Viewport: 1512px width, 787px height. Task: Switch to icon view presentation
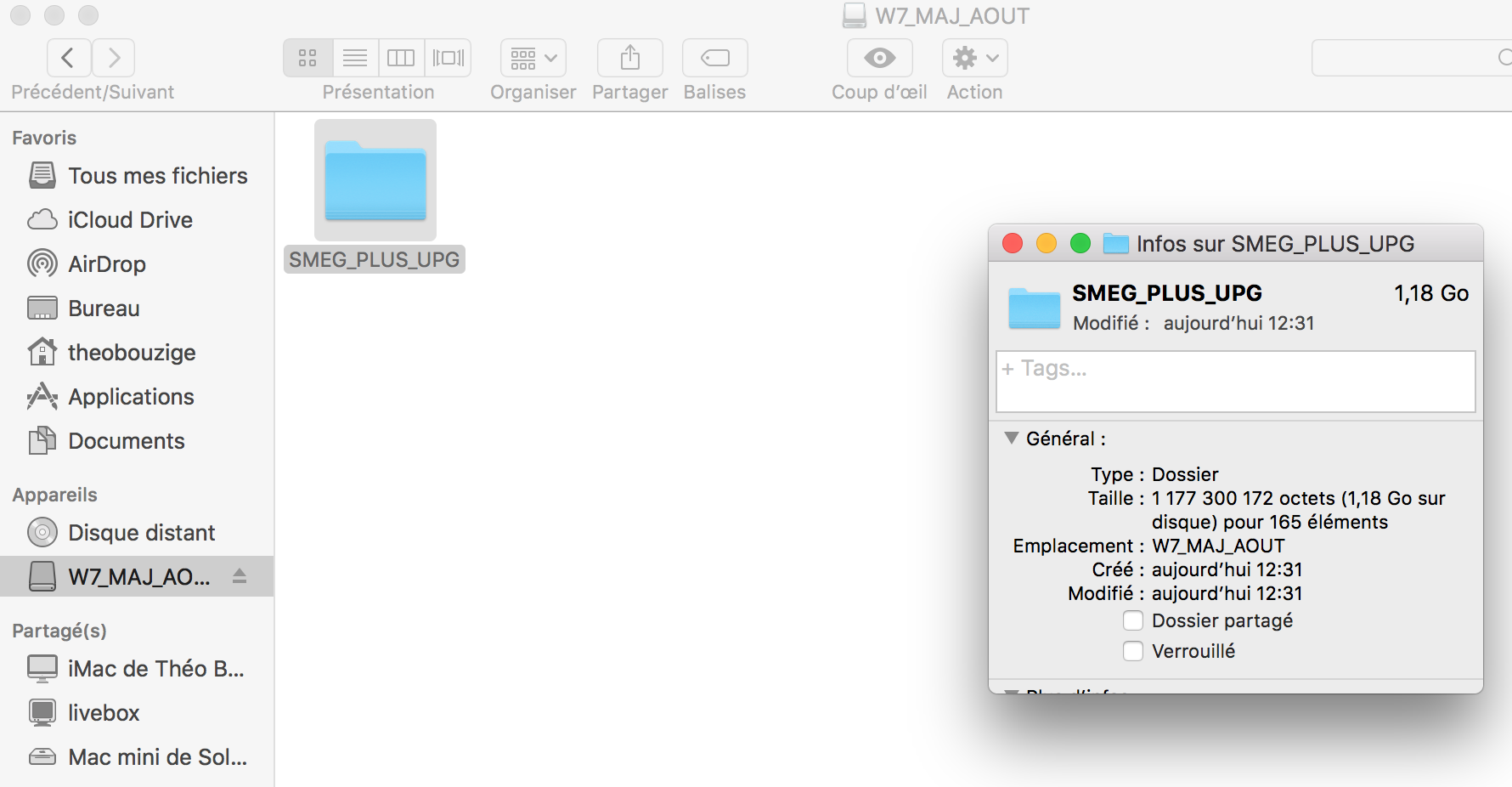(x=307, y=58)
